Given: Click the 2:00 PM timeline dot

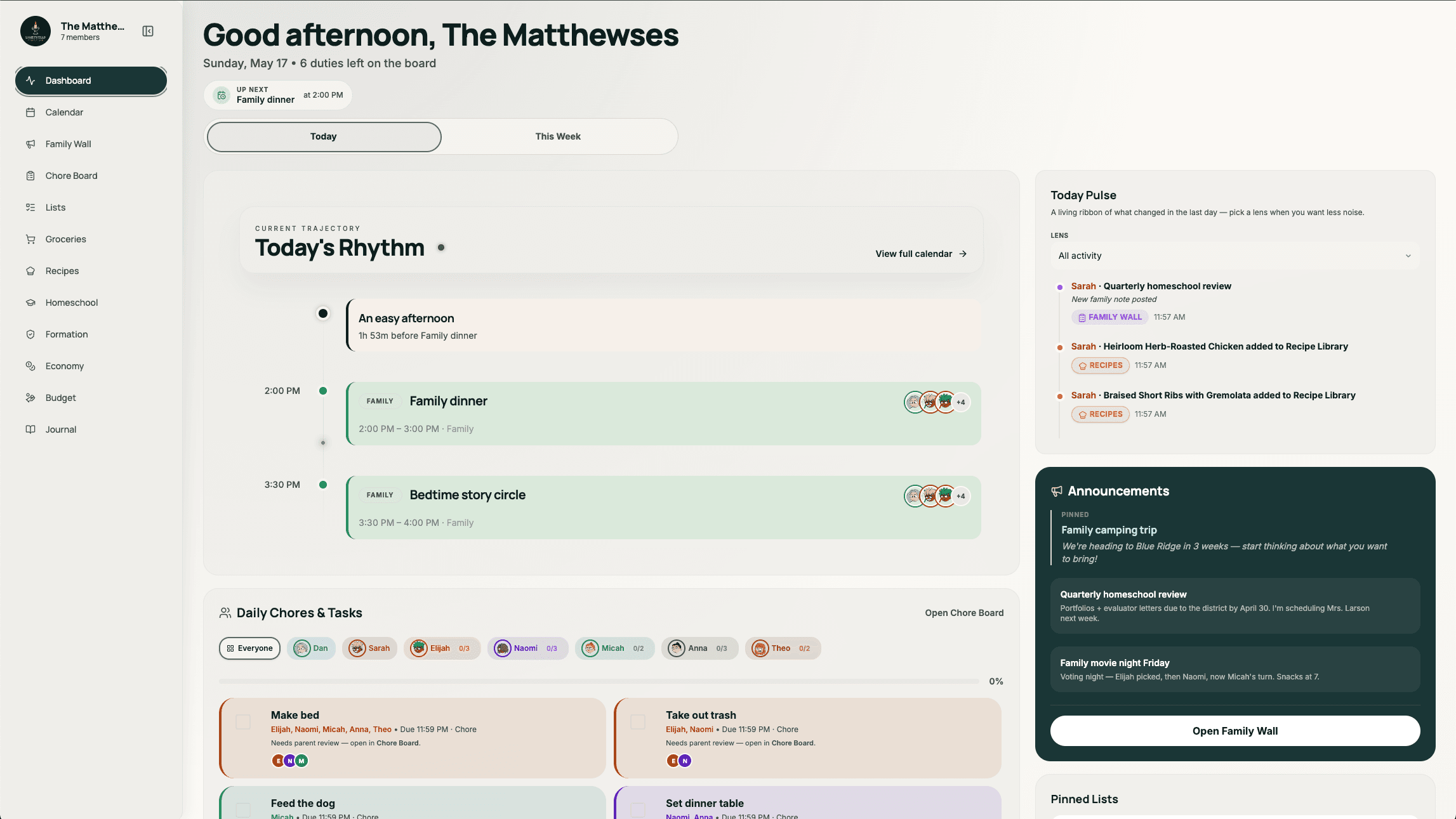Looking at the screenshot, I should click(323, 391).
